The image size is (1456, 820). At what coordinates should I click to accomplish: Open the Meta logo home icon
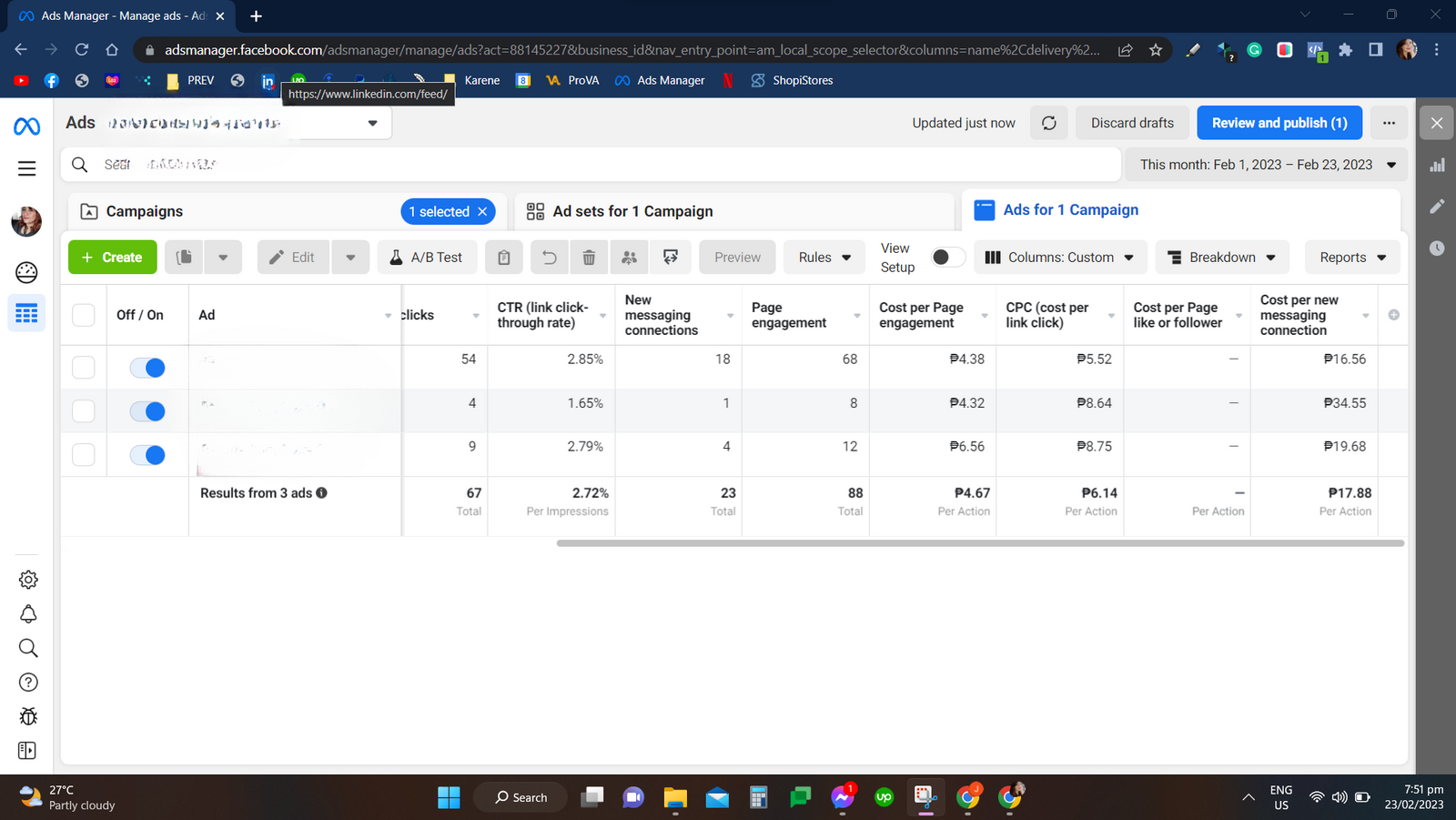coord(27,127)
